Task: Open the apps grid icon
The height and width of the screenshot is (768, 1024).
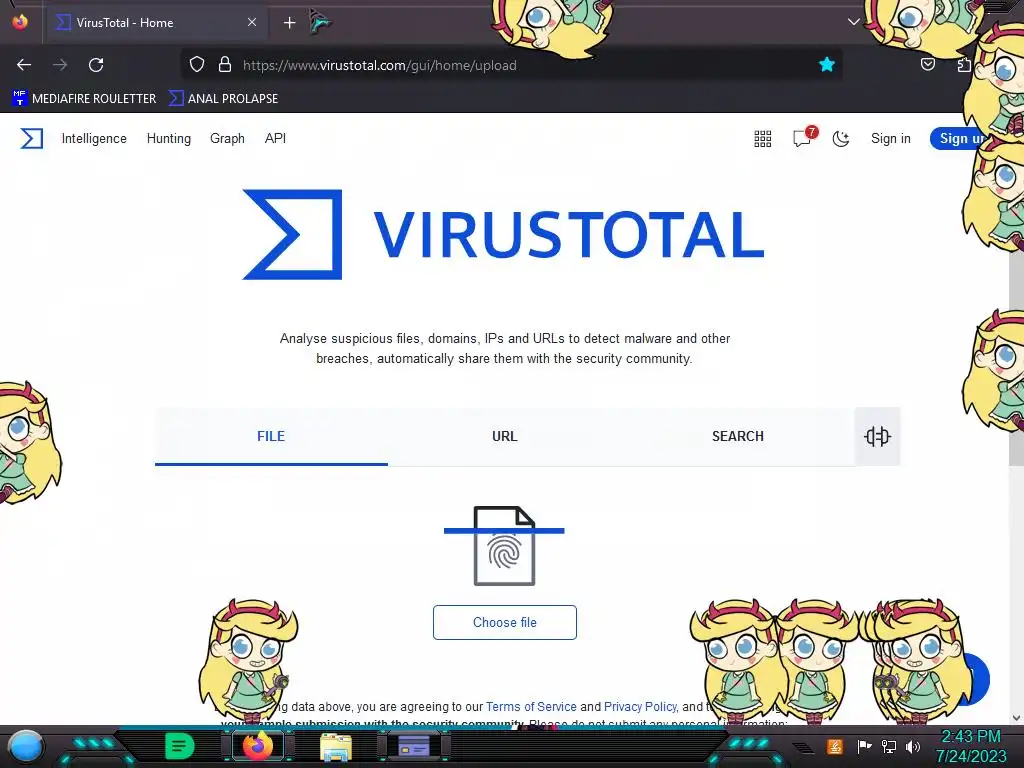Action: tap(763, 138)
